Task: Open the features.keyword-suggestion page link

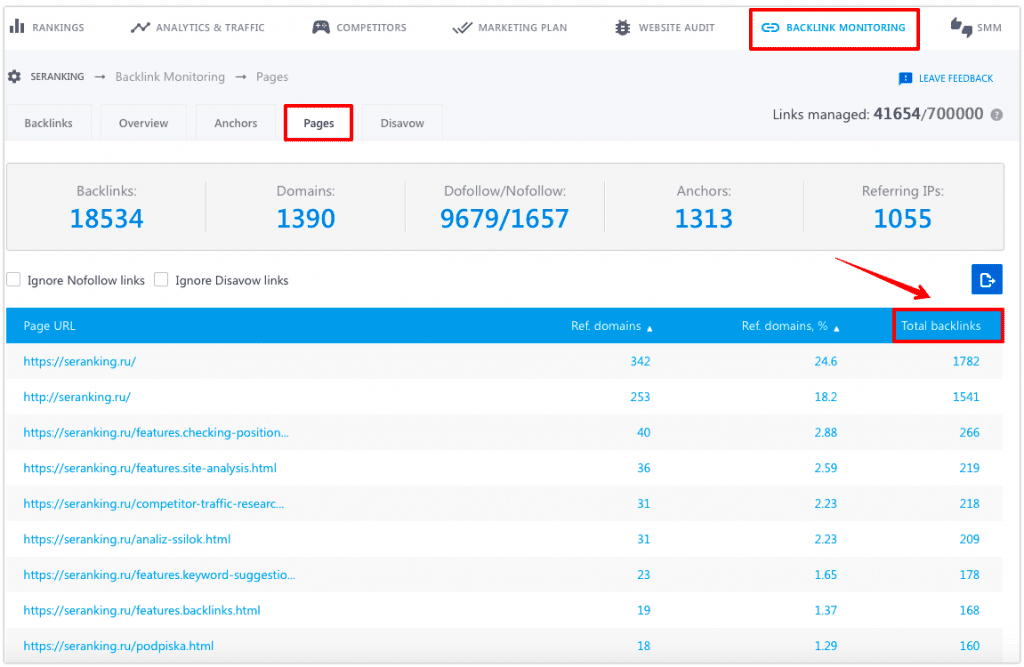Action: tap(159, 575)
